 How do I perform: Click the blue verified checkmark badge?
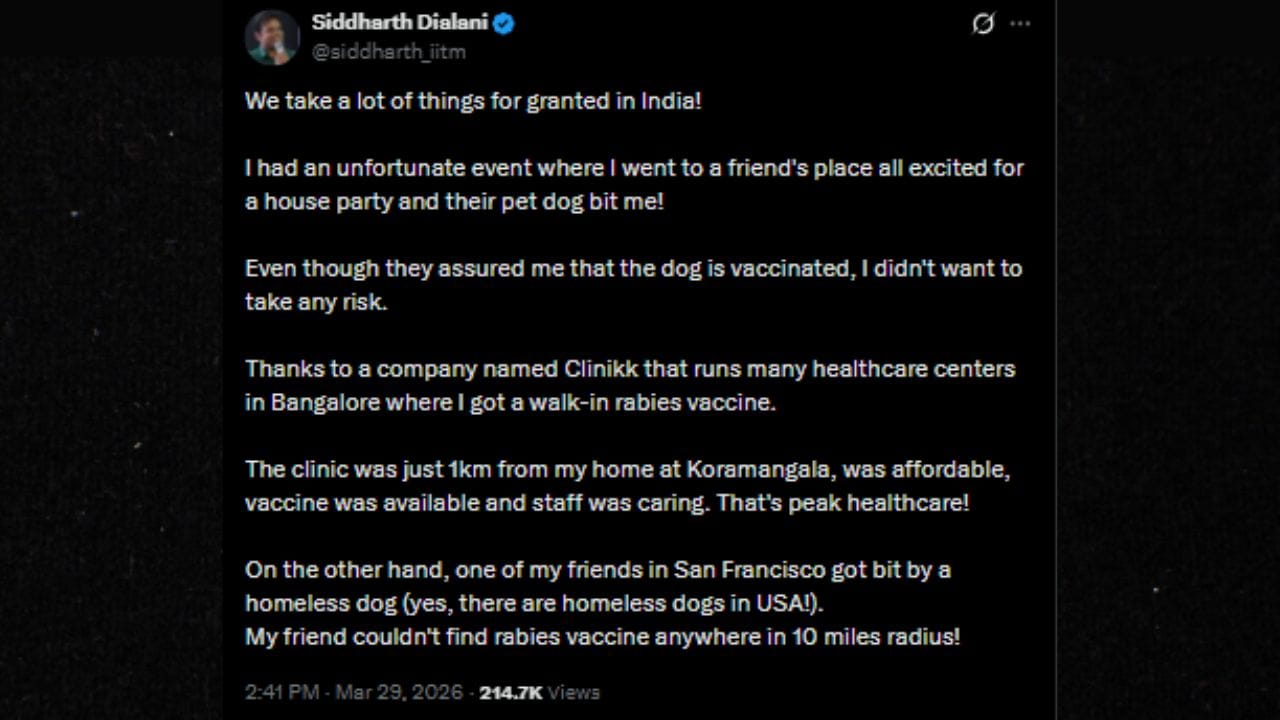coord(503,22)
